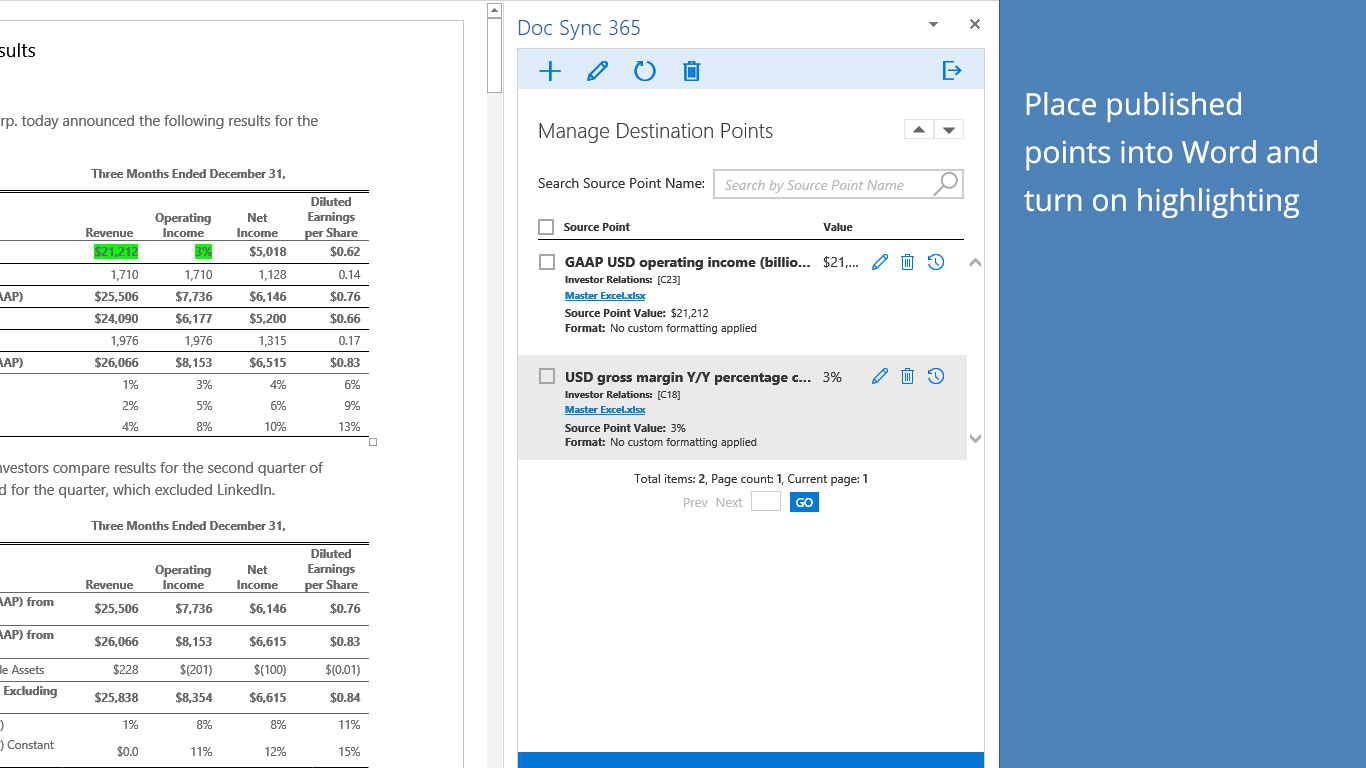Viewport: 1366px width, 768px height.
Task: Add a new destination point with plus icon
Action: click(x=550, y=71)
